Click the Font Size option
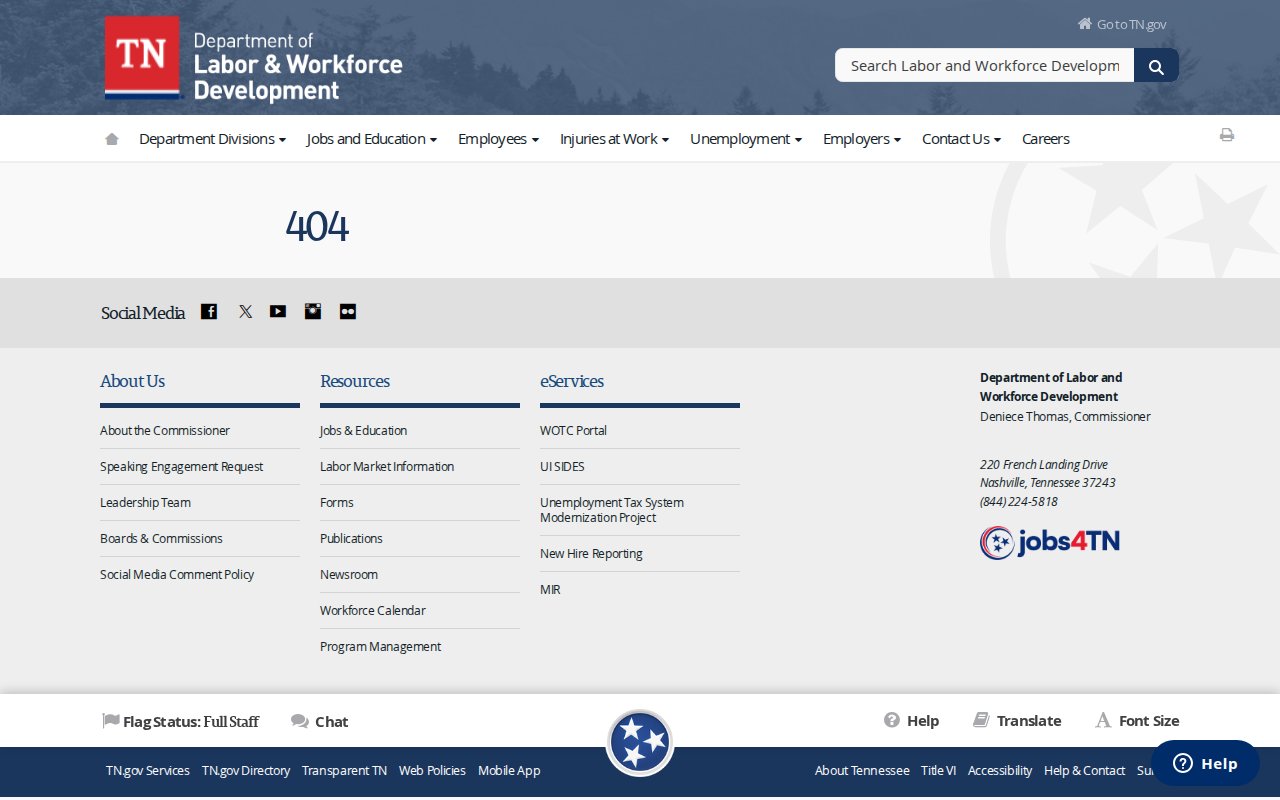Viewport: 1280px width, 800px height. click(1137, 721)
